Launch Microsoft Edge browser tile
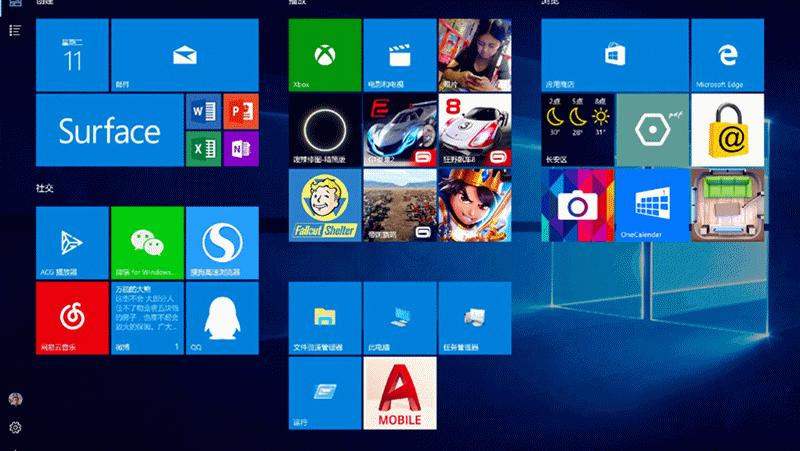The height and width of the screenshot is (451, 800). 727,55
